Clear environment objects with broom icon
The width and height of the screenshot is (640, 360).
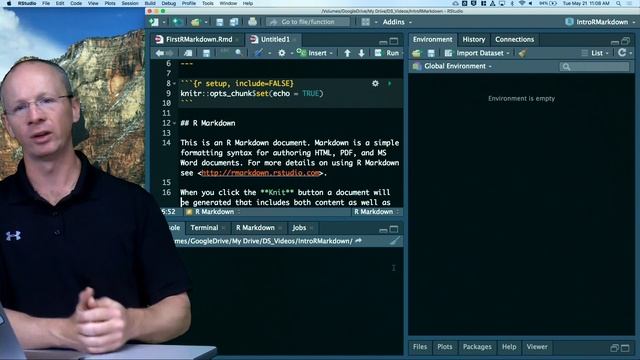coord(522,53)
